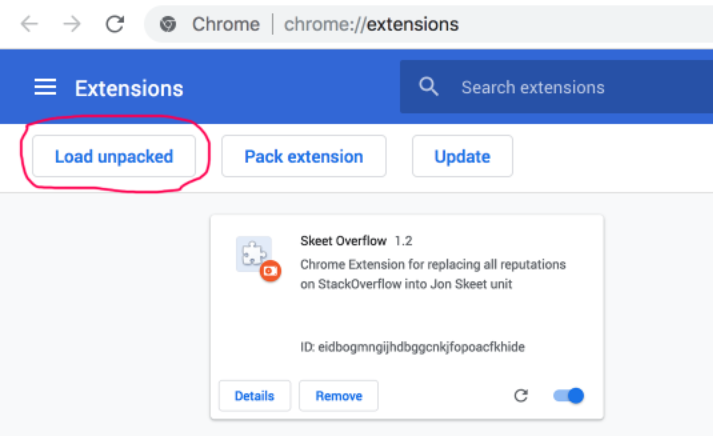Remove the Skeet Overflow extension
713x436 pixels.
click(x=339, y=396)
